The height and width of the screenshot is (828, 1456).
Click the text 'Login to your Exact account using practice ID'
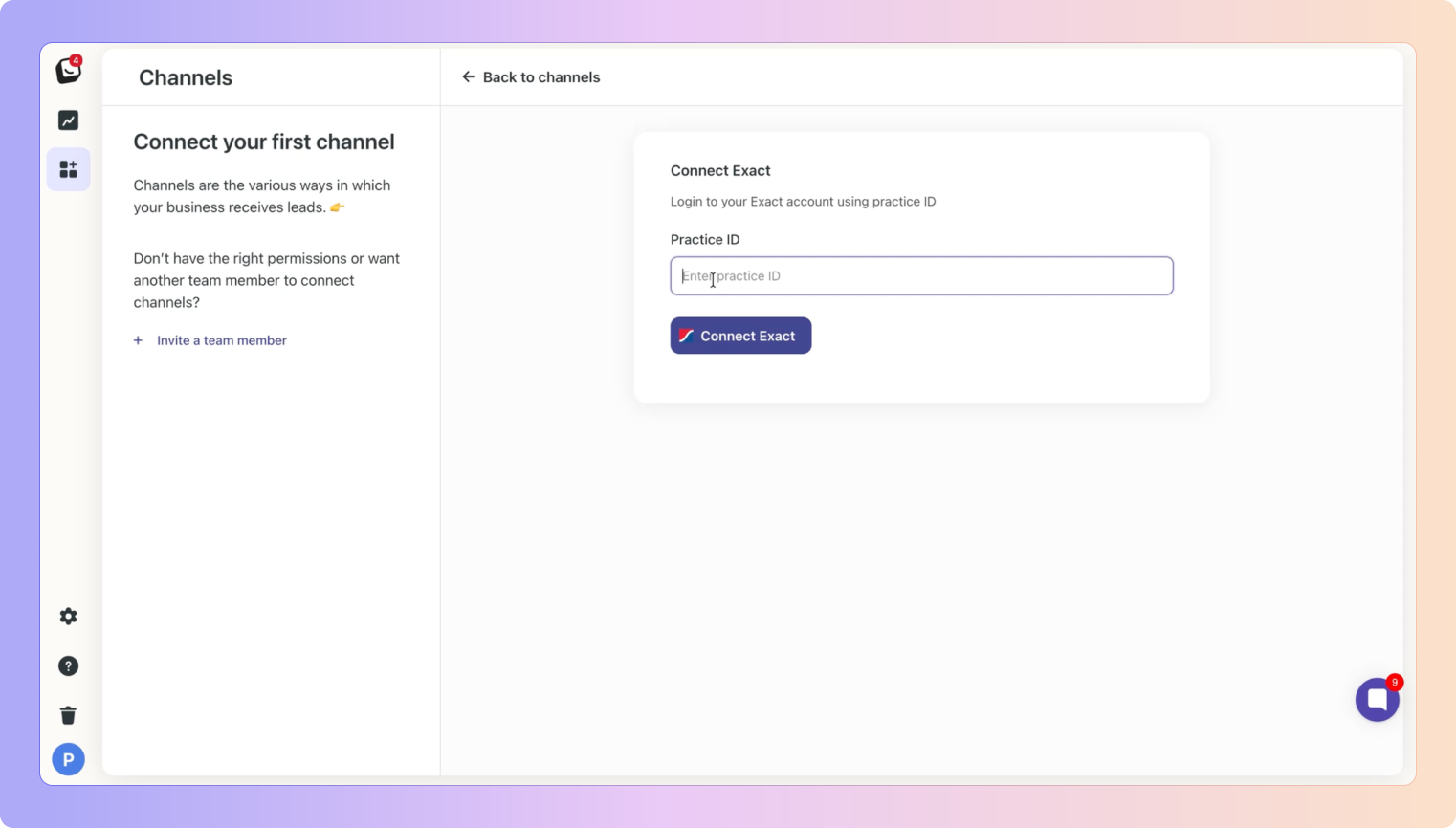804,202
